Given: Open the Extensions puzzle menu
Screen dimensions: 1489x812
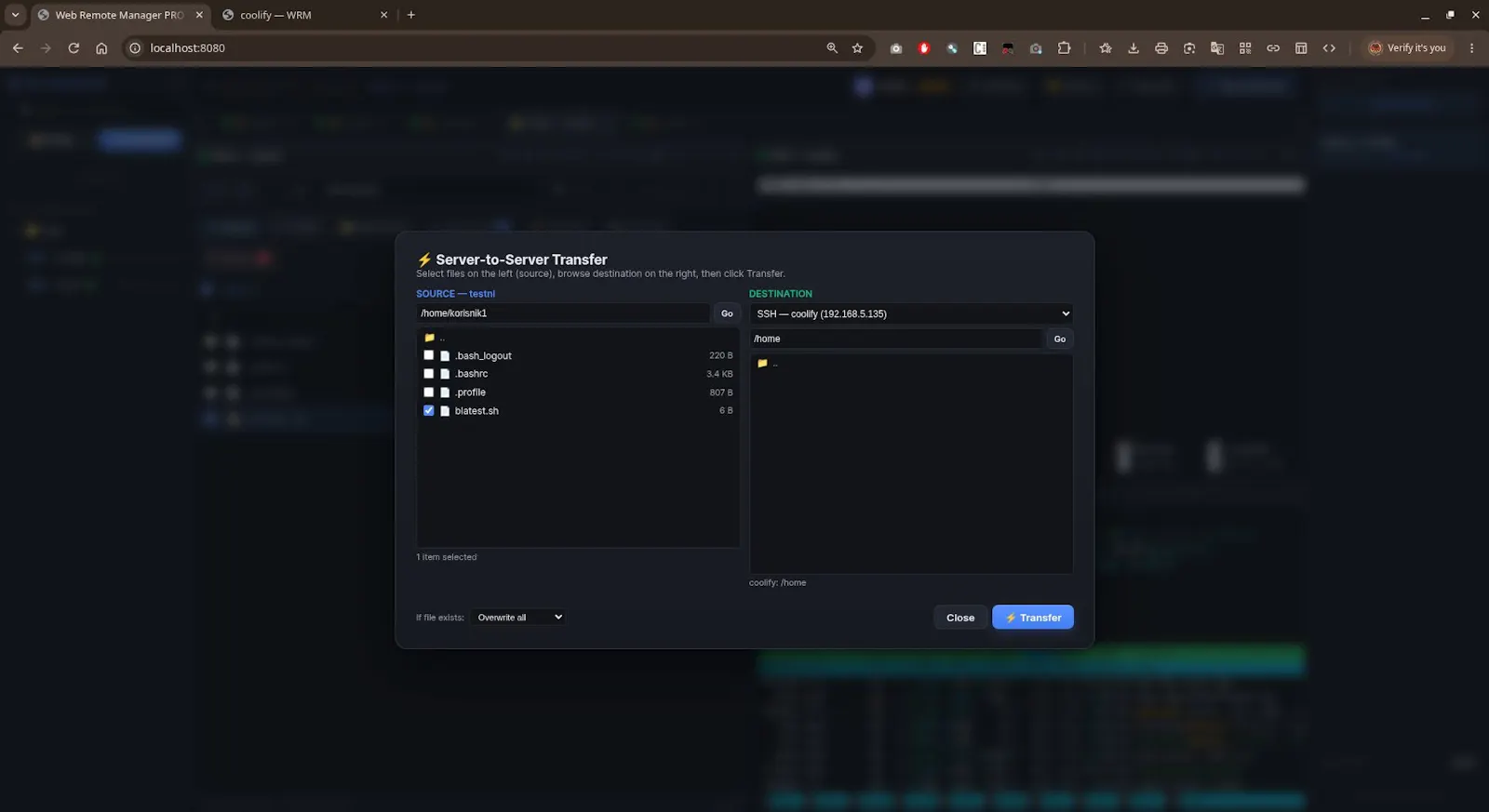Looking at the screenshot, I should point(1064,48).
